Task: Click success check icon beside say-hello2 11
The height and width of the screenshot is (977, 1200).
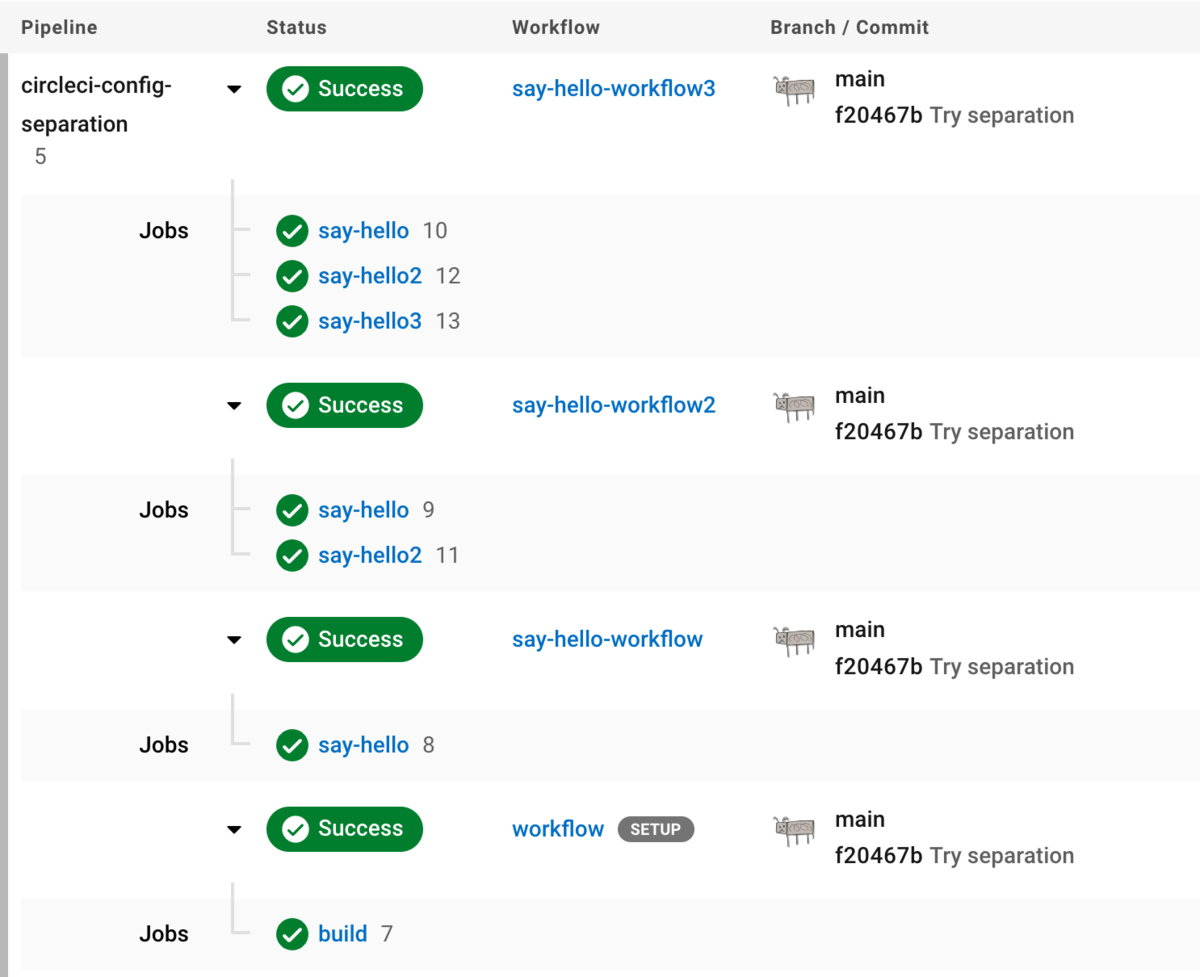Action: coord(291,555)
